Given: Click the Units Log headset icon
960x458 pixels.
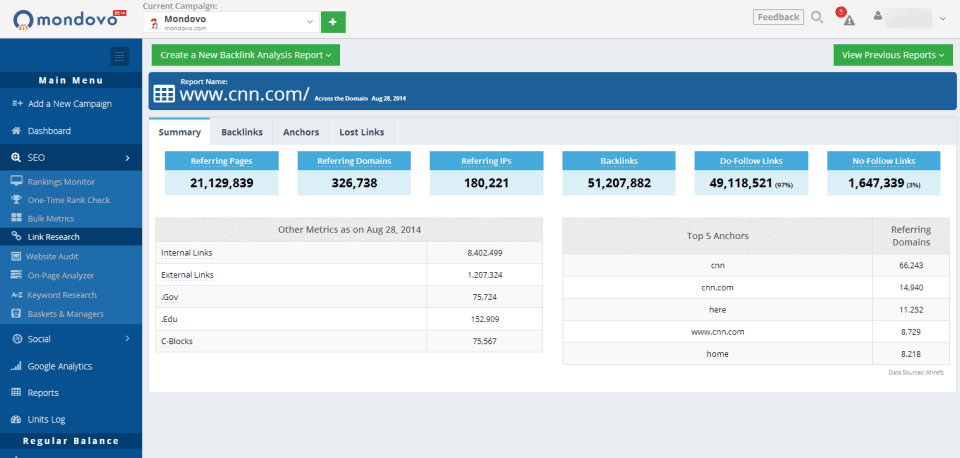Looking at the screenshot, I should point(16,419).
